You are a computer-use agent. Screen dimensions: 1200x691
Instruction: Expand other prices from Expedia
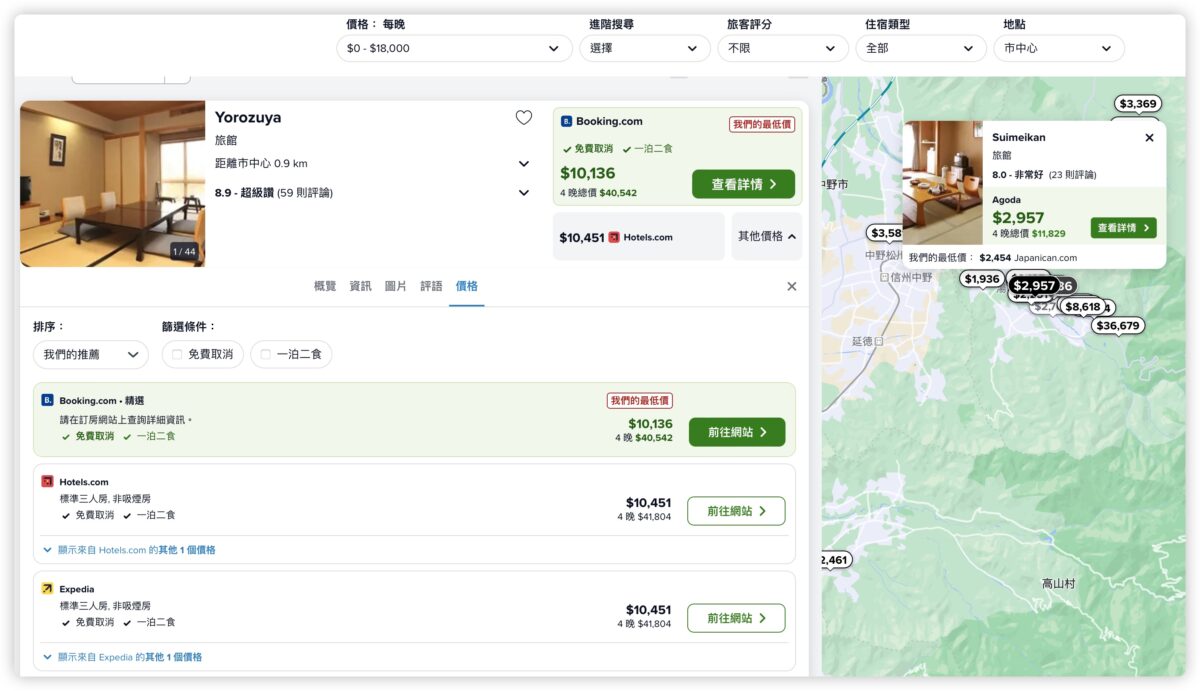pos(122,657)
